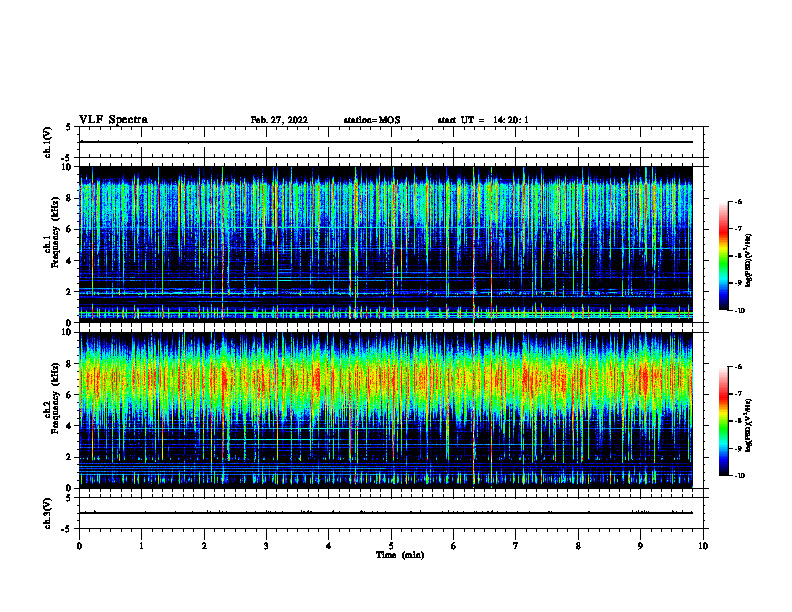Viewport: 792px width, 612px height.
Task: Click the "Time (min)" axis label
Action: (400, 555)
